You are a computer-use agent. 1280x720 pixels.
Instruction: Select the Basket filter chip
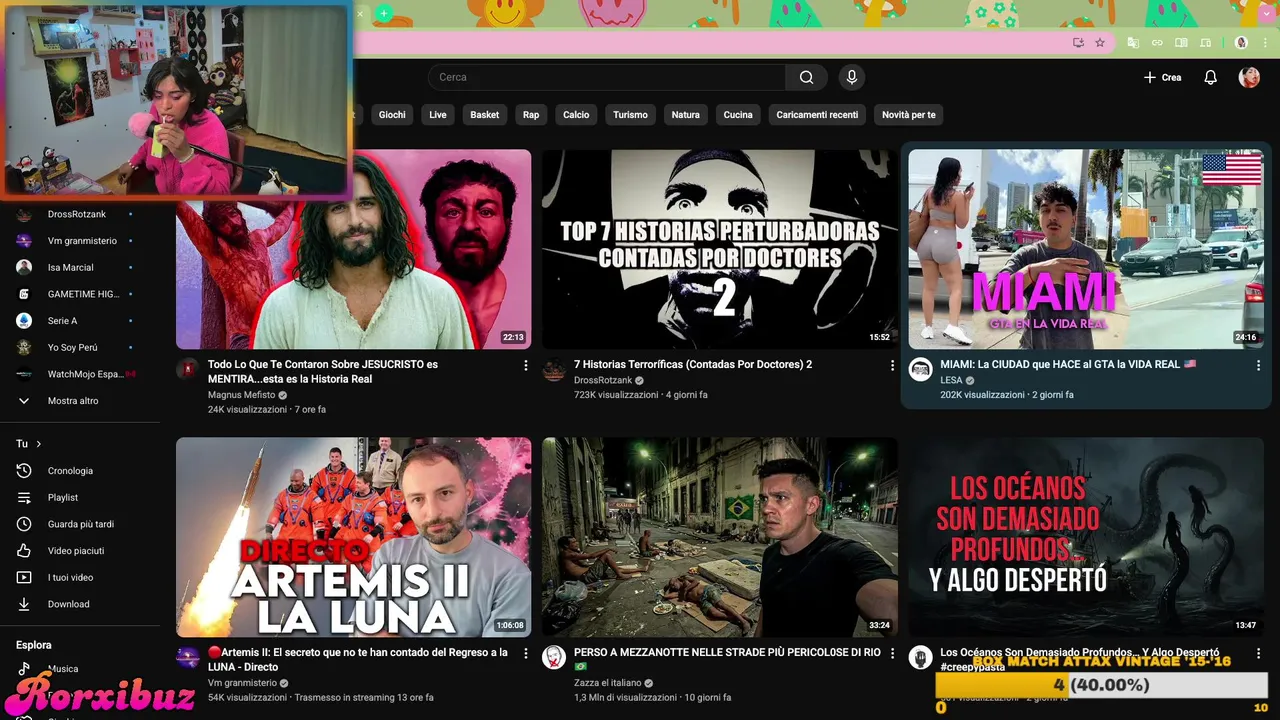tap(485, 115)
